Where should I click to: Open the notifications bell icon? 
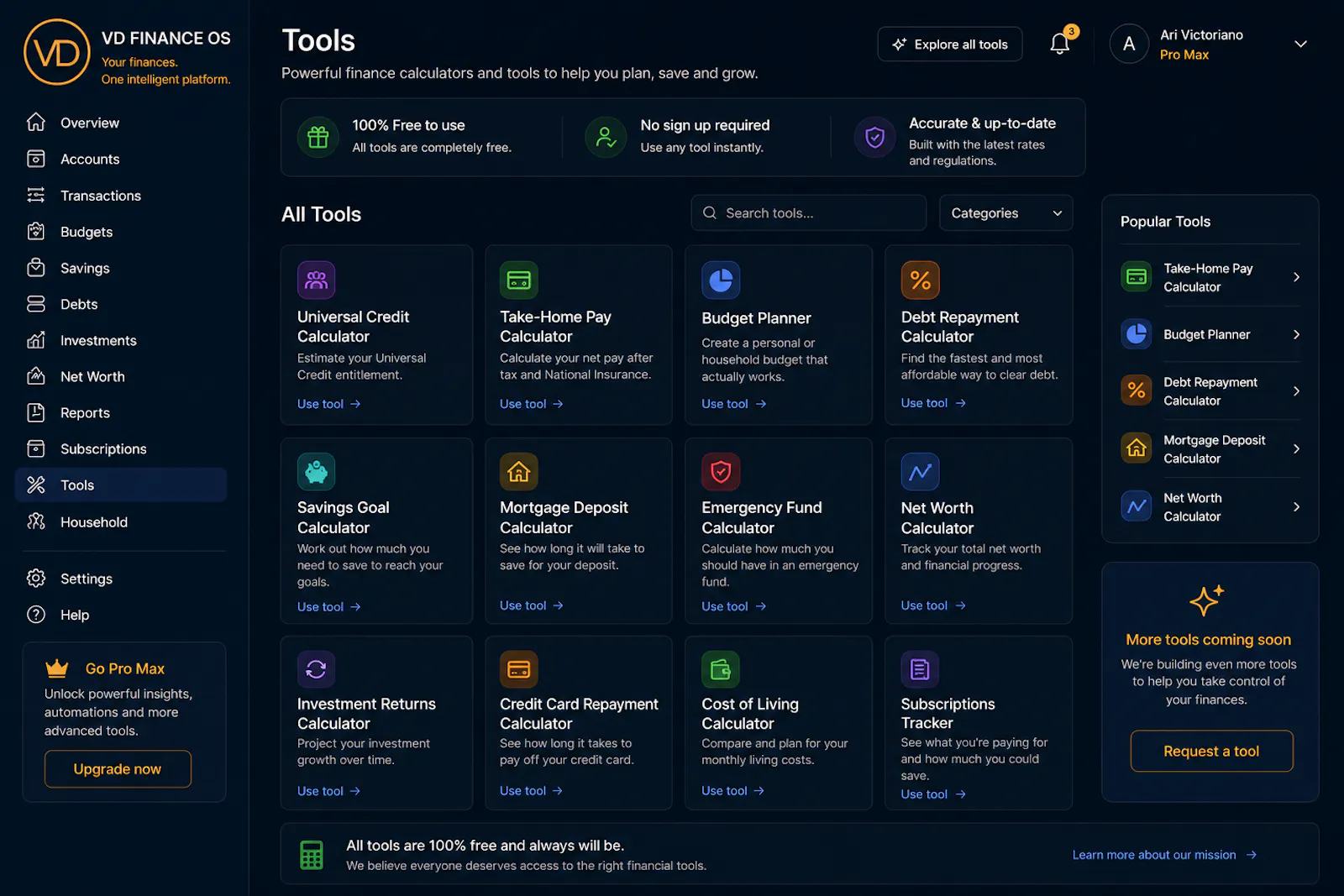click(1060, 44)
